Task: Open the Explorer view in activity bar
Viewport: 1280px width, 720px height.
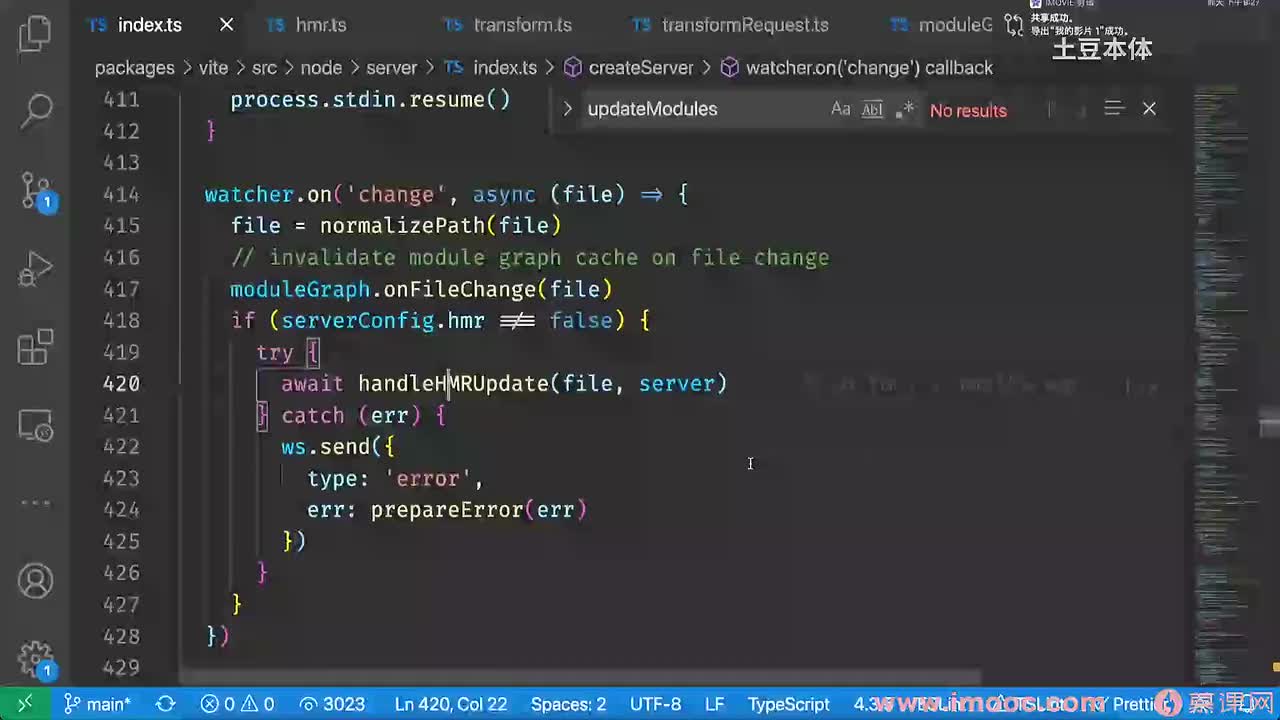Action: (35, 33)
